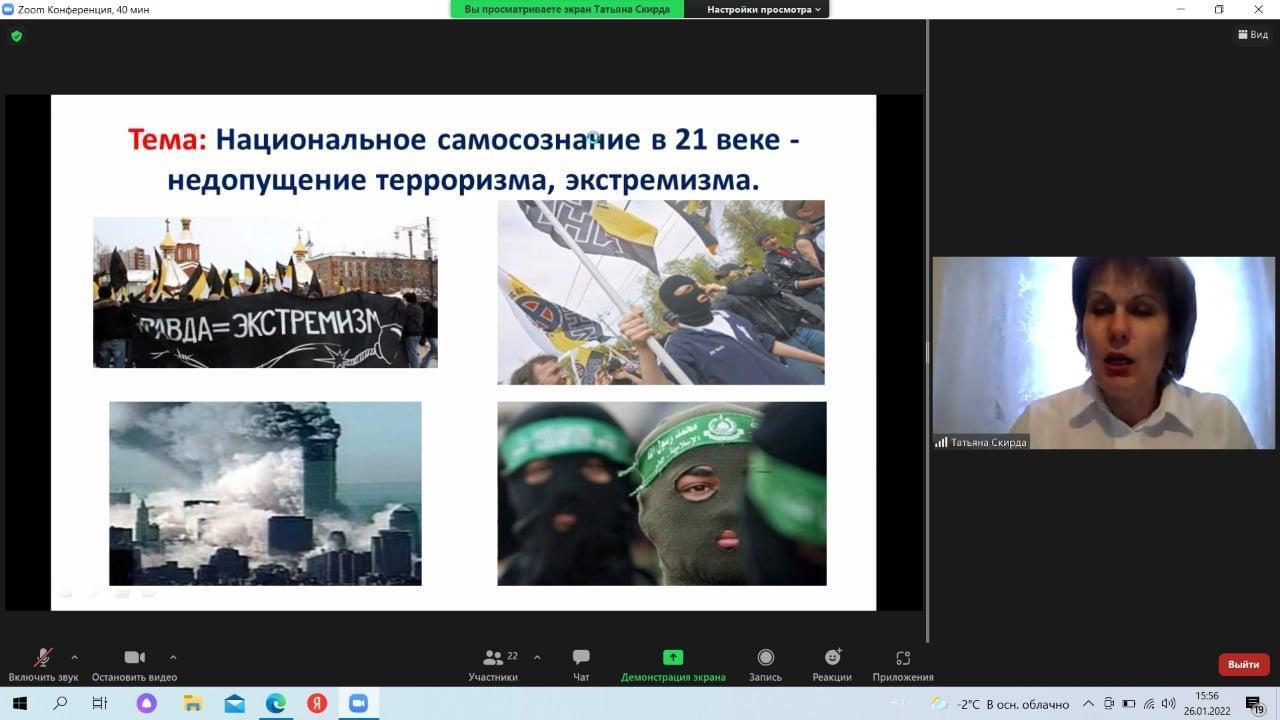Click the panel divider between slide and video
1280x720 pixels.
[927, 352]
